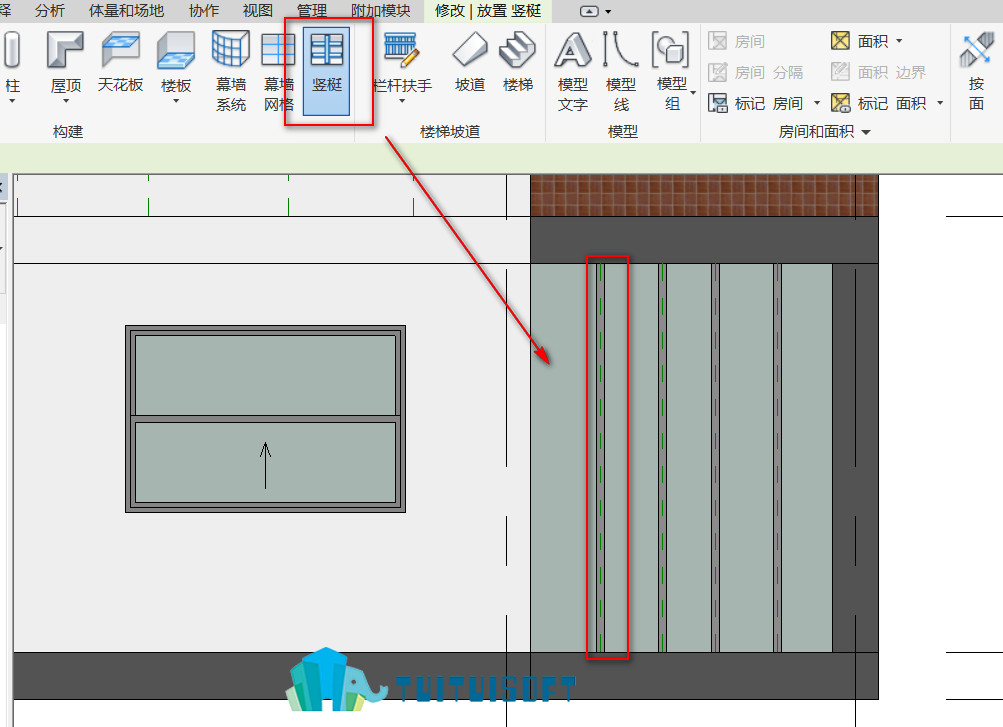The image size is (1003, 727).
Task: Open the 标记 房间 dropdown
Action: [x=817, y=103]
